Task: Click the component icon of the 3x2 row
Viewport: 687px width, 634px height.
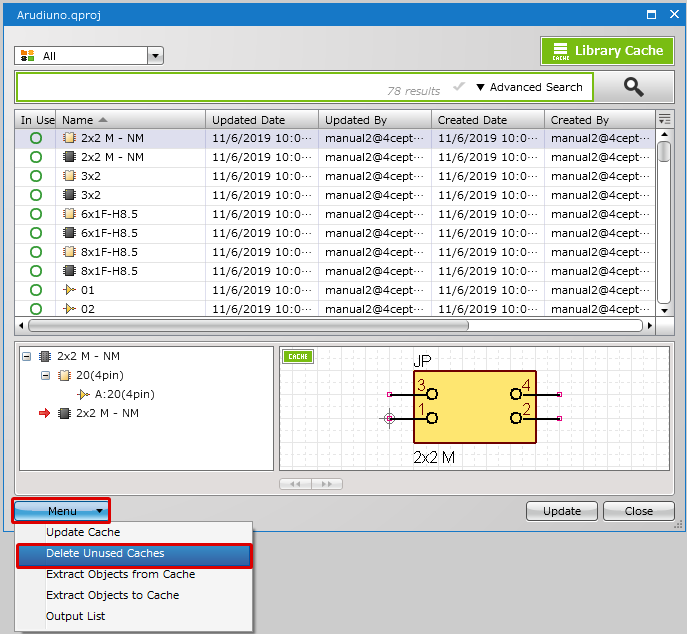Action: (x=69, y=176)
